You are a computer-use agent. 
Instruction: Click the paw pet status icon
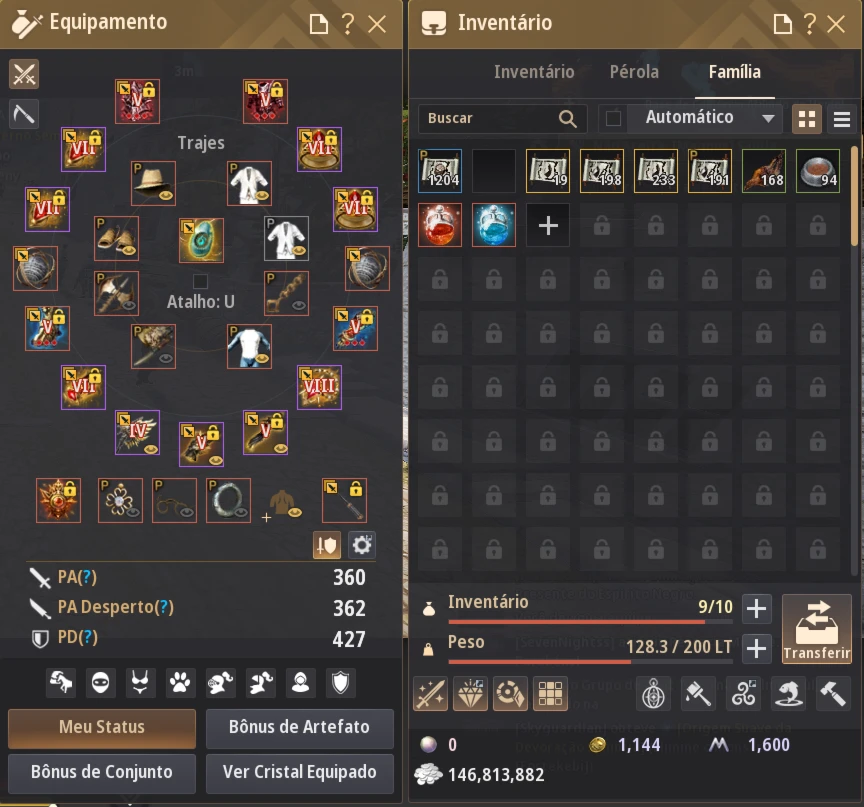point(180,683)
